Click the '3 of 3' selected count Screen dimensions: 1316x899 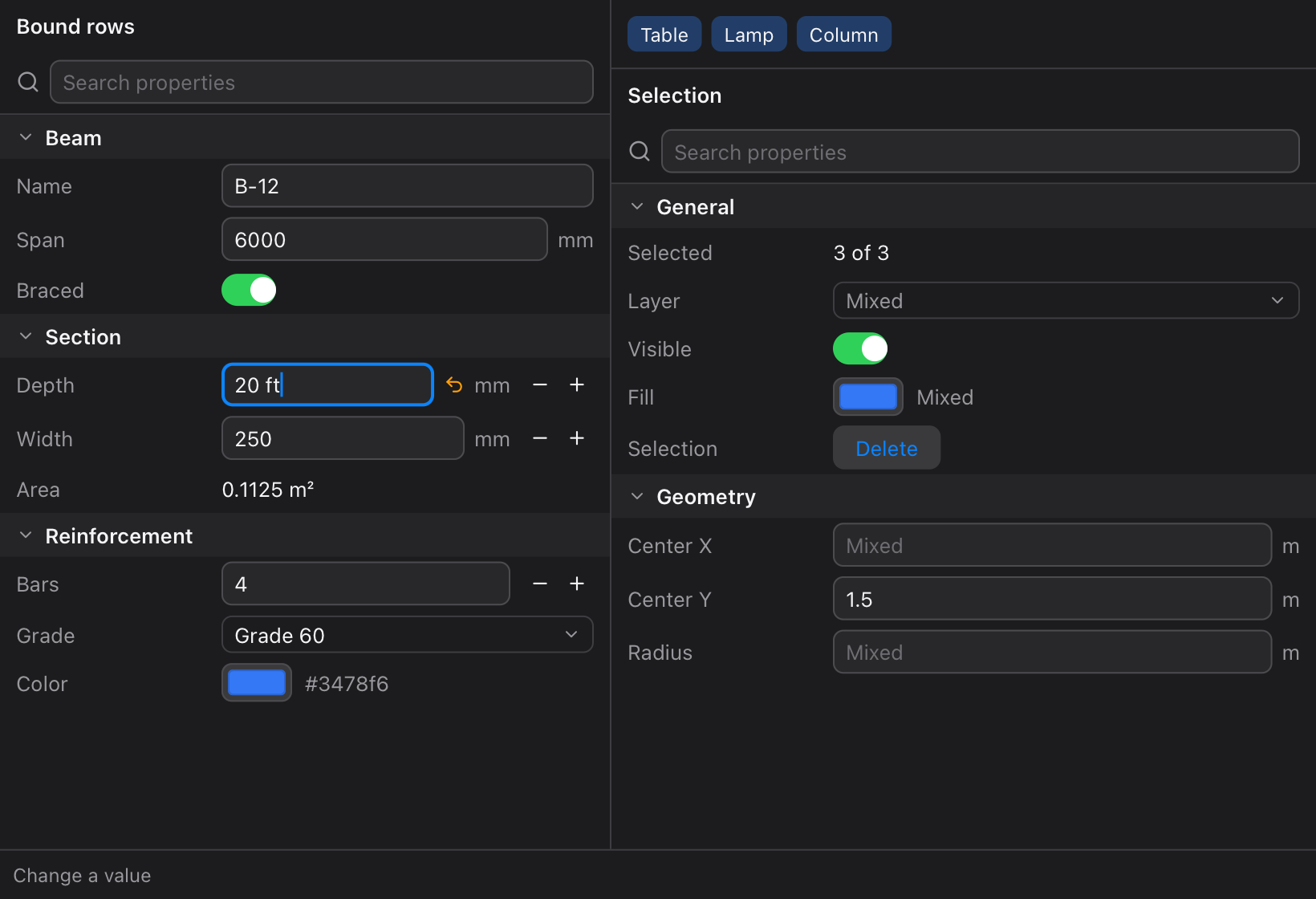[861, 253]
